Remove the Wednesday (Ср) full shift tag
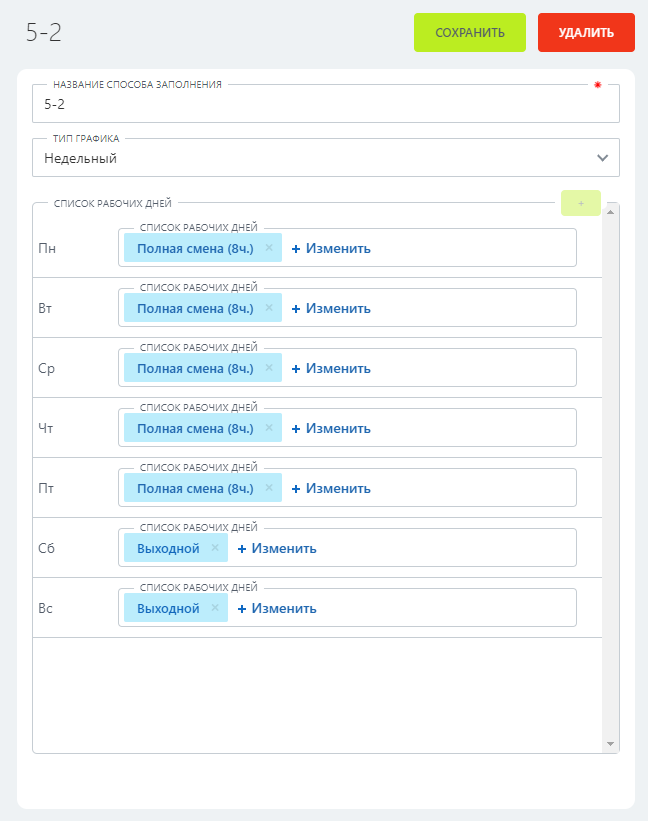 (269, 368)
